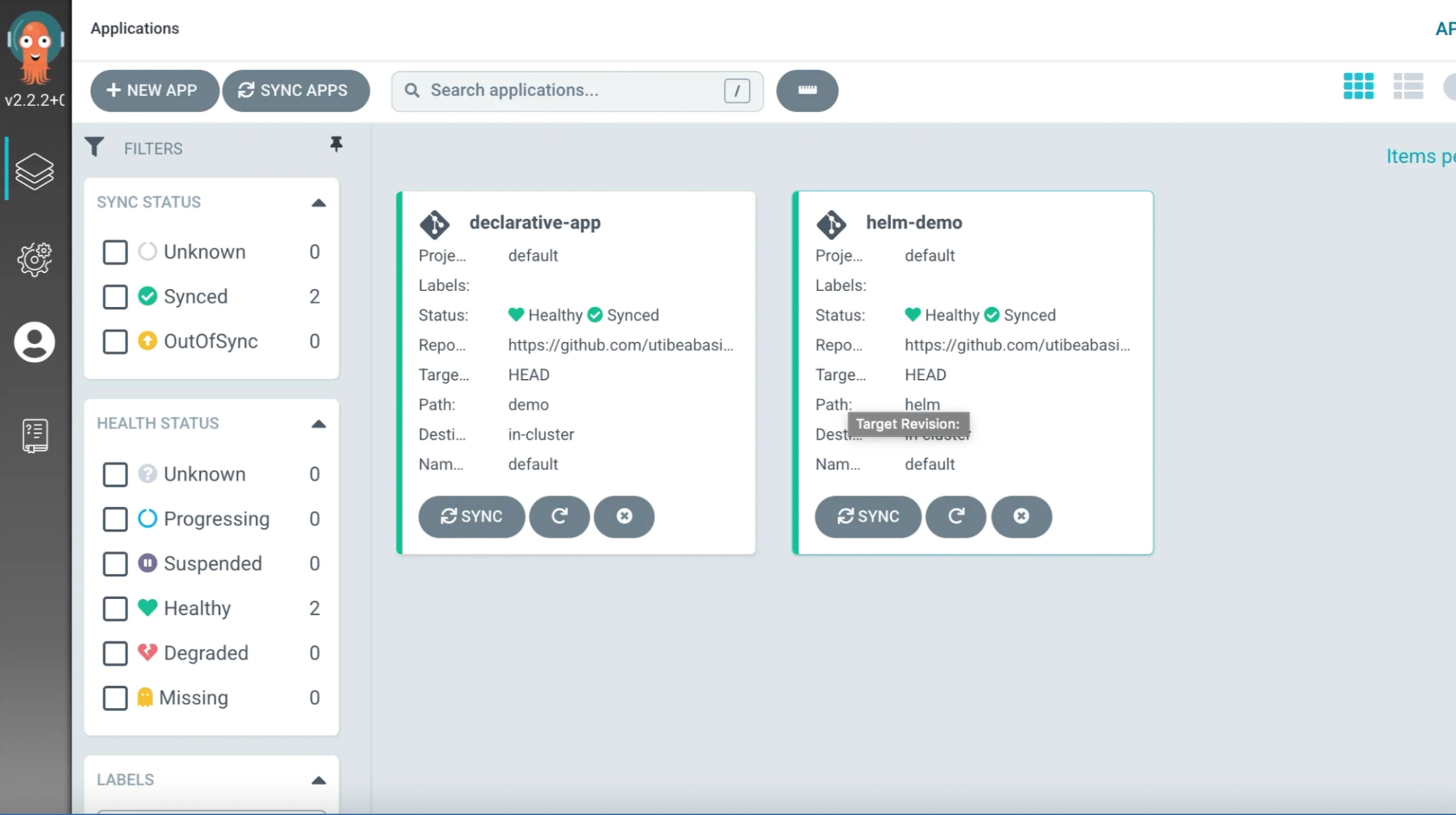
Task: Collapse the Health Status section
Action: 318,424
